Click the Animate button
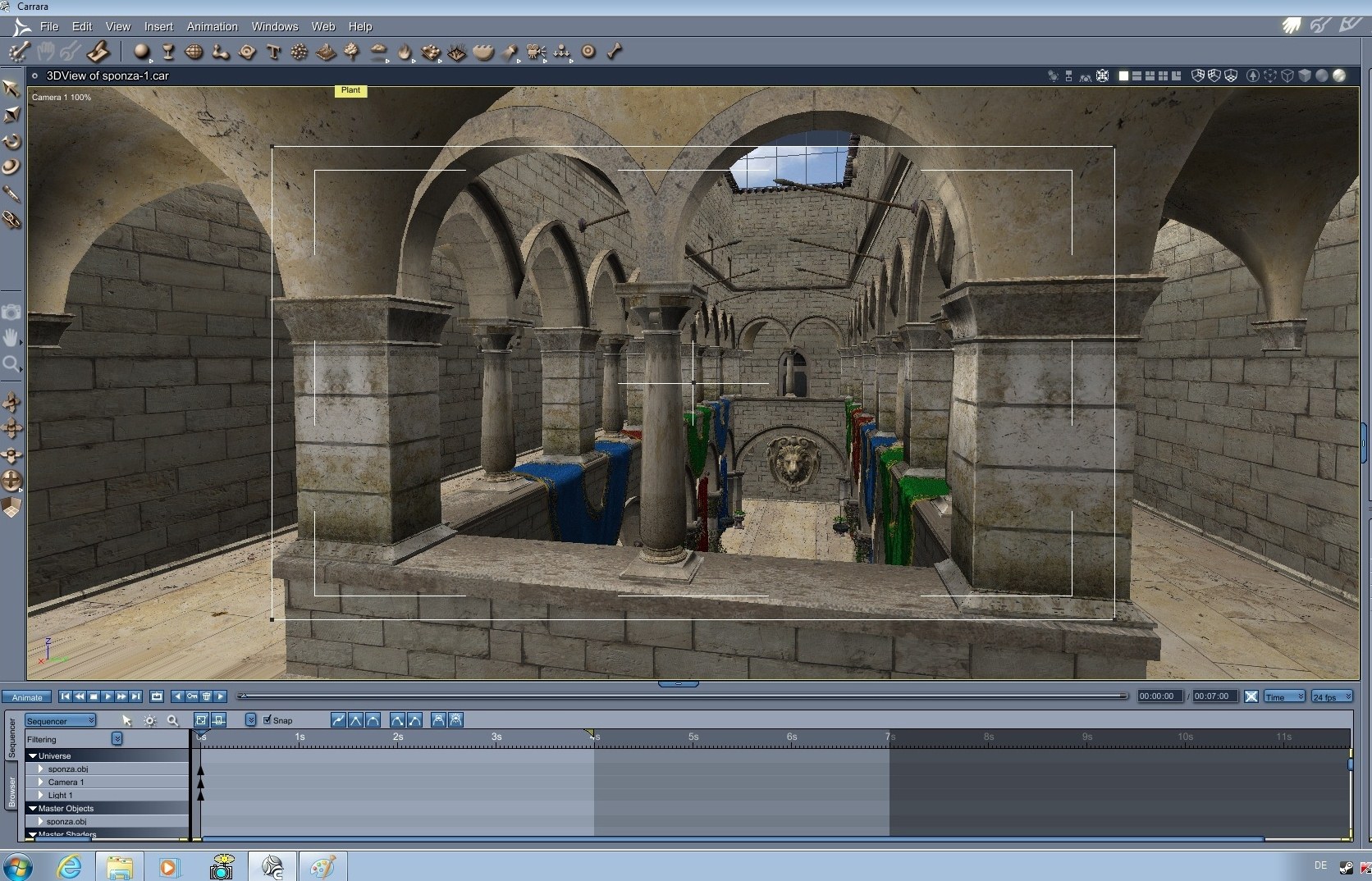Image resolution: width=1372 pixels, height=881 pixels. click(27, 696)
